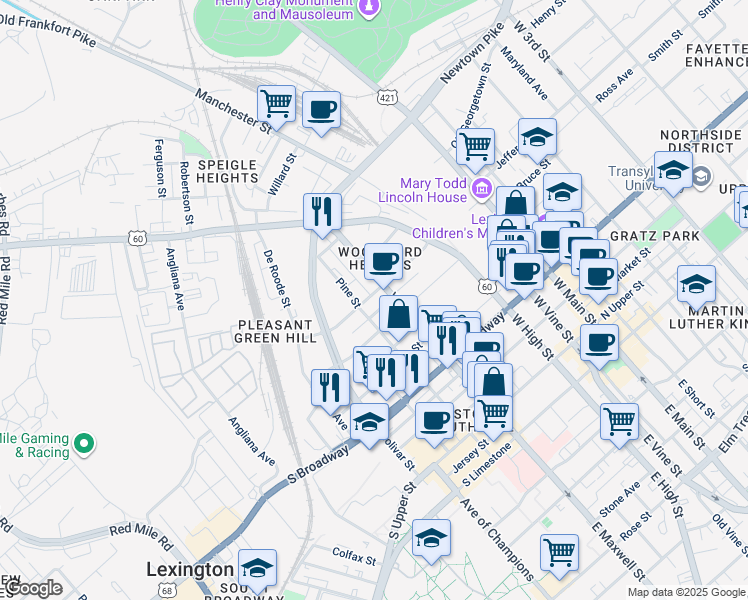The image size is (748, 600).
Task: Open the coffee marker beside N Upper St
Action: [x=599, y=280]
